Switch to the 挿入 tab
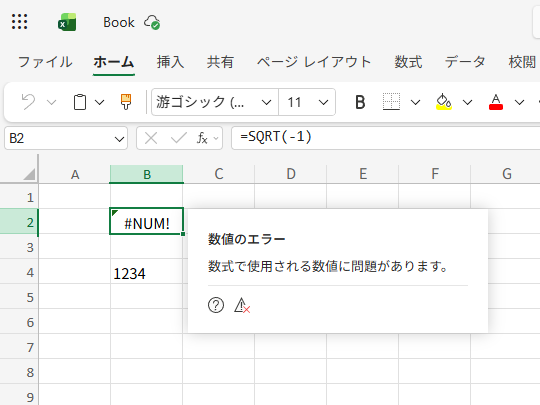Screen dimensions: 540x405 pyautogui.click(x=170, y=62)
